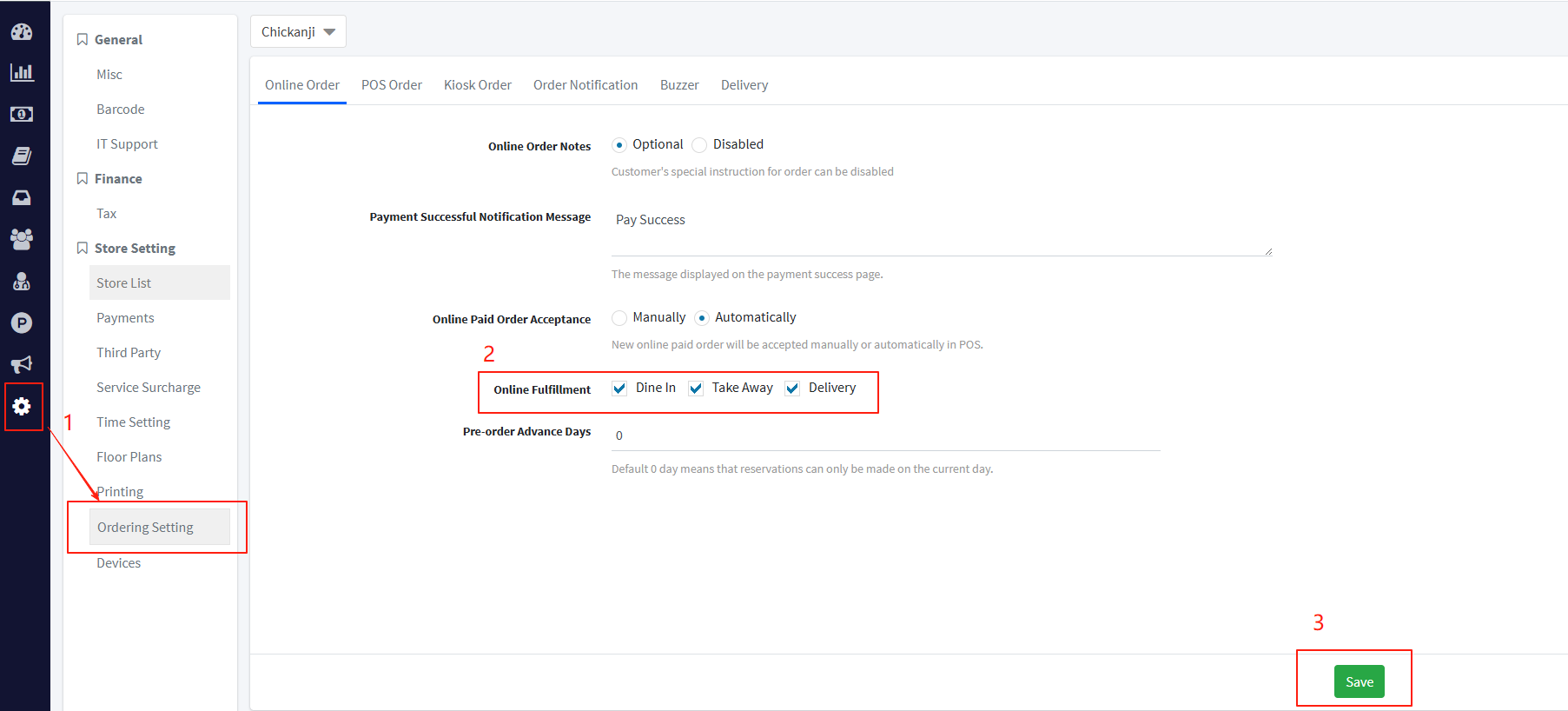Open Misc in the sidebar
Screen dimensions: 1568x711
click(159, 75)
